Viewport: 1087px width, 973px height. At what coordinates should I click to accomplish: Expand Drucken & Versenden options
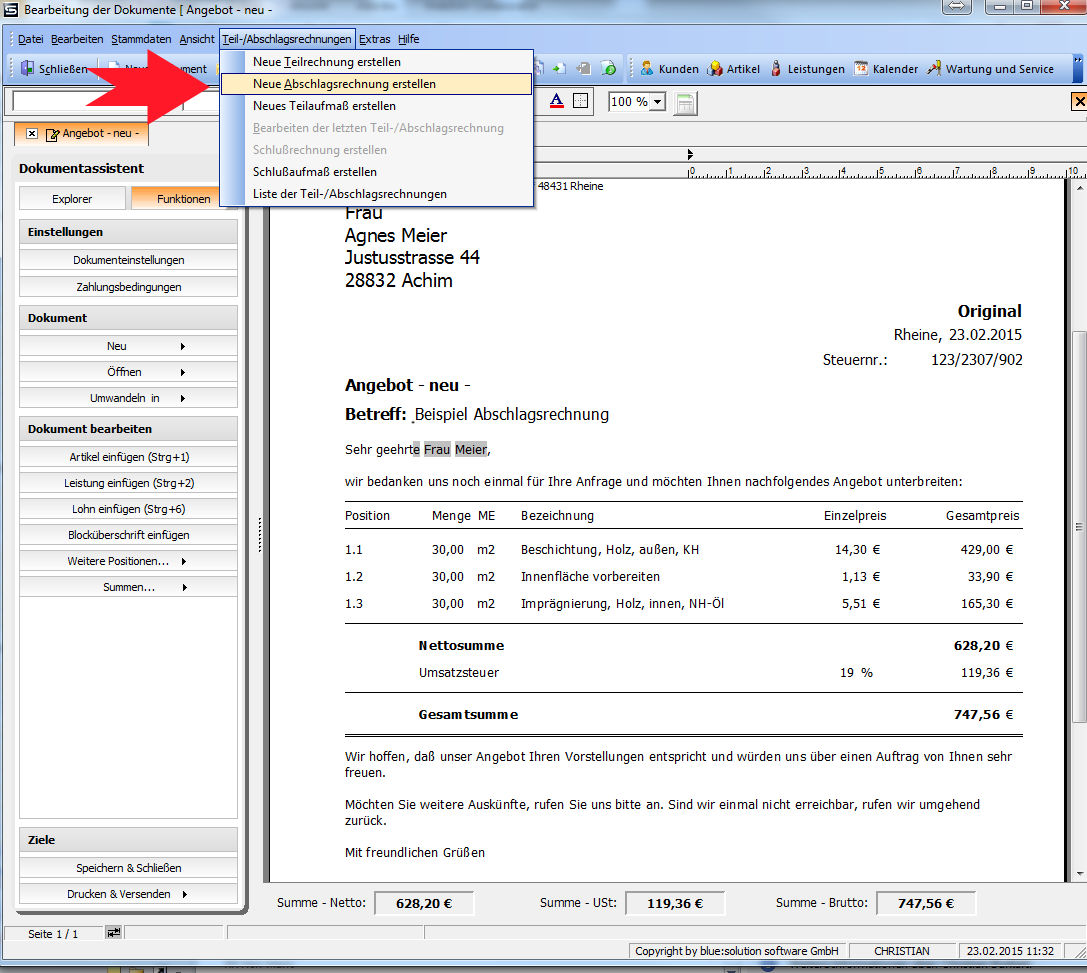click(128, 894)
